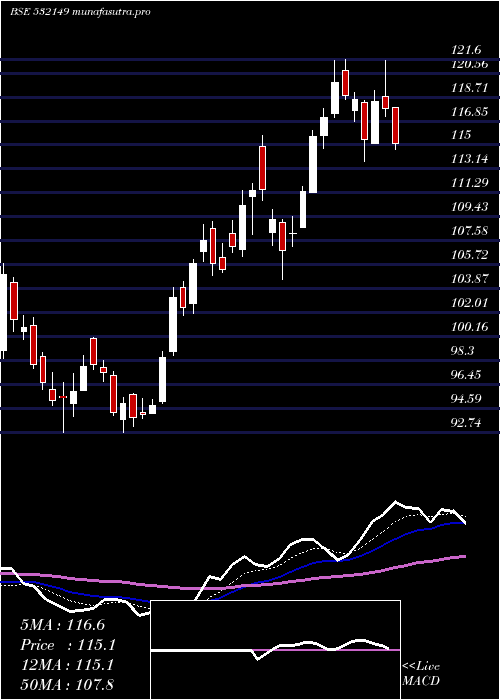This screenshot has width=500, height=700.
Task: Click the 115 price axis label
Action: (461, 135)
